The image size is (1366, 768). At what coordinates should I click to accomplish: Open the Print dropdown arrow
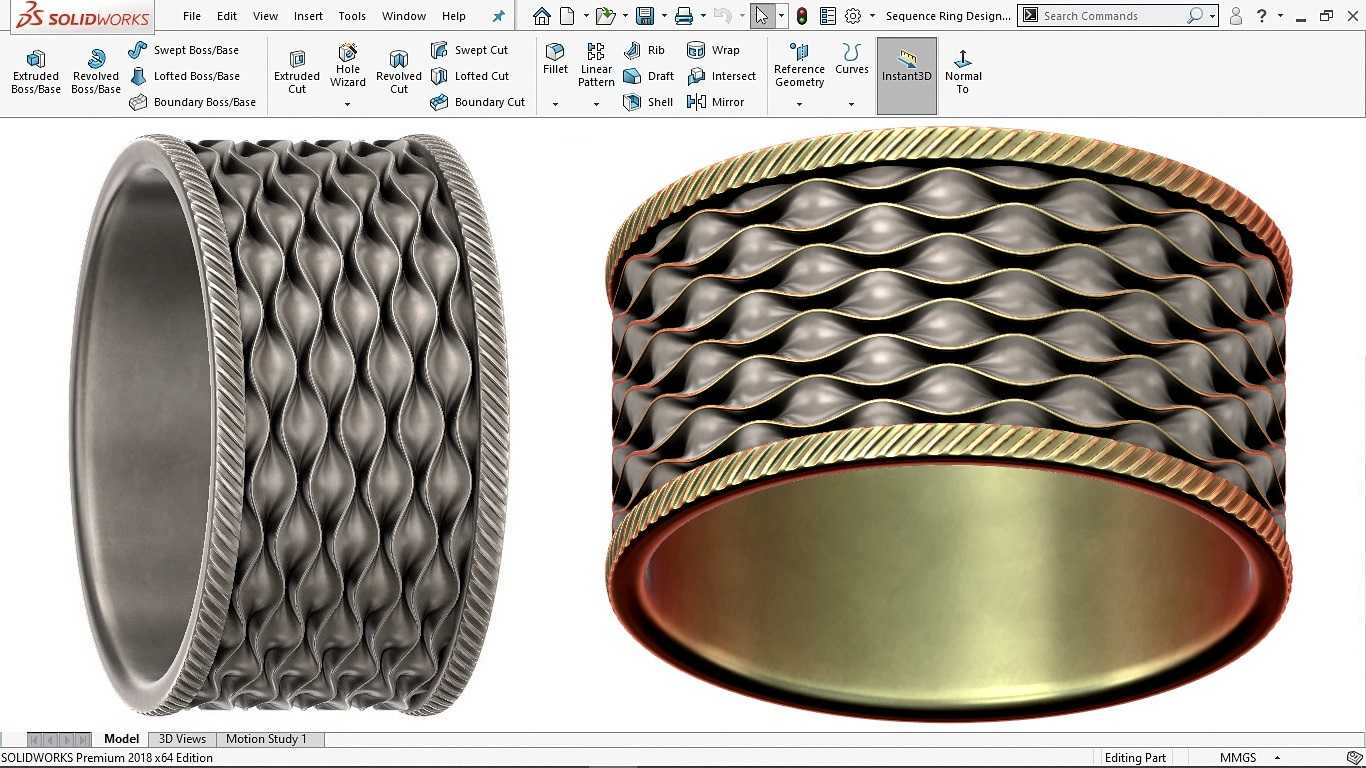(702, 16)
